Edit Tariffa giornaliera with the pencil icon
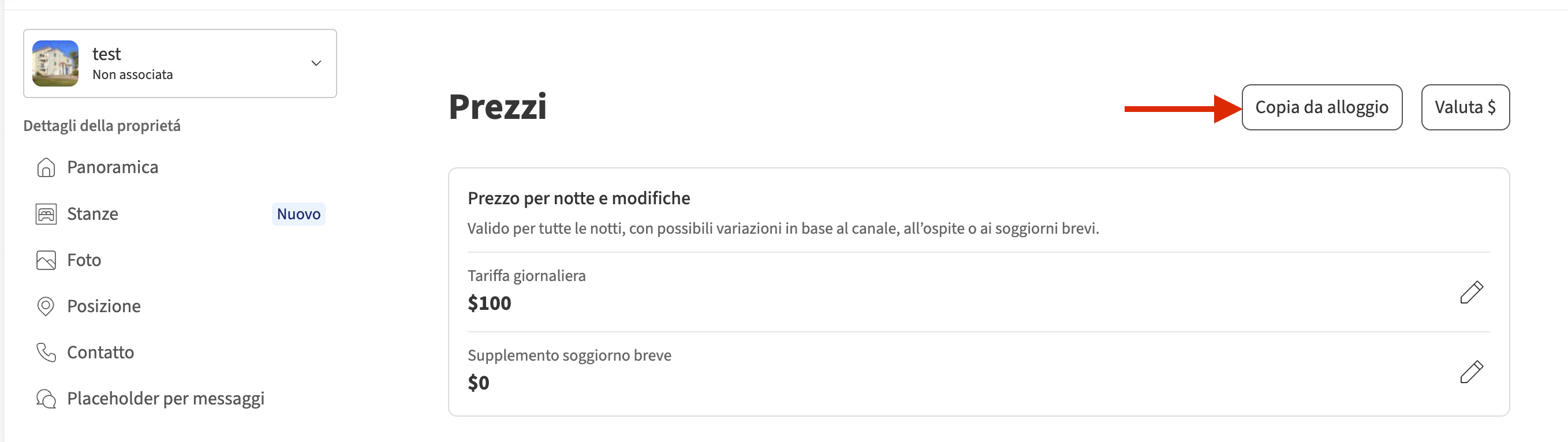 pos(1471,293)
